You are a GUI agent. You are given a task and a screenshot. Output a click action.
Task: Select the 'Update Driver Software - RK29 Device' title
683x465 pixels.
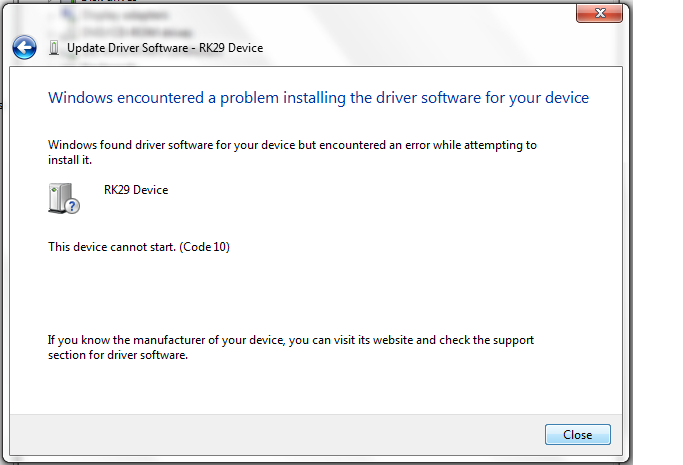[165, 48]
